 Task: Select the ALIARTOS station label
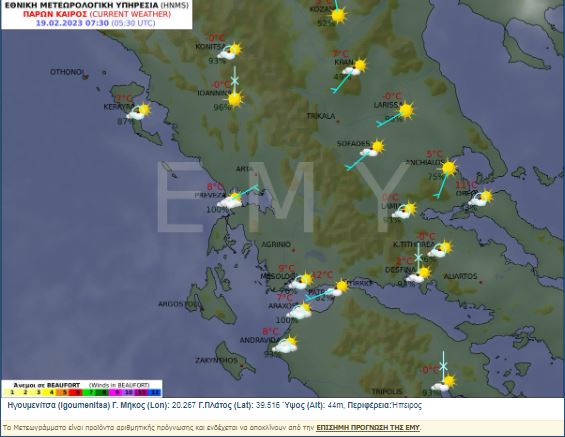point(460,276)
